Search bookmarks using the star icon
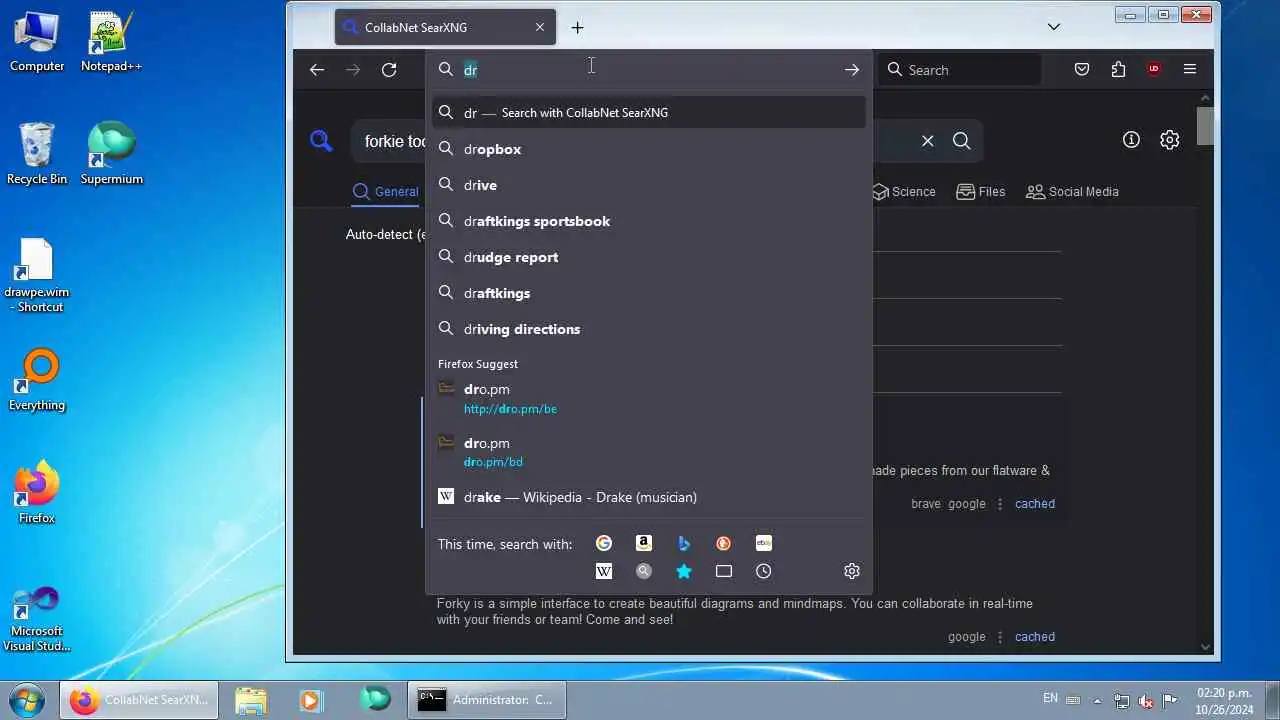Screen dimensions: 1280x720 (684, 571)
